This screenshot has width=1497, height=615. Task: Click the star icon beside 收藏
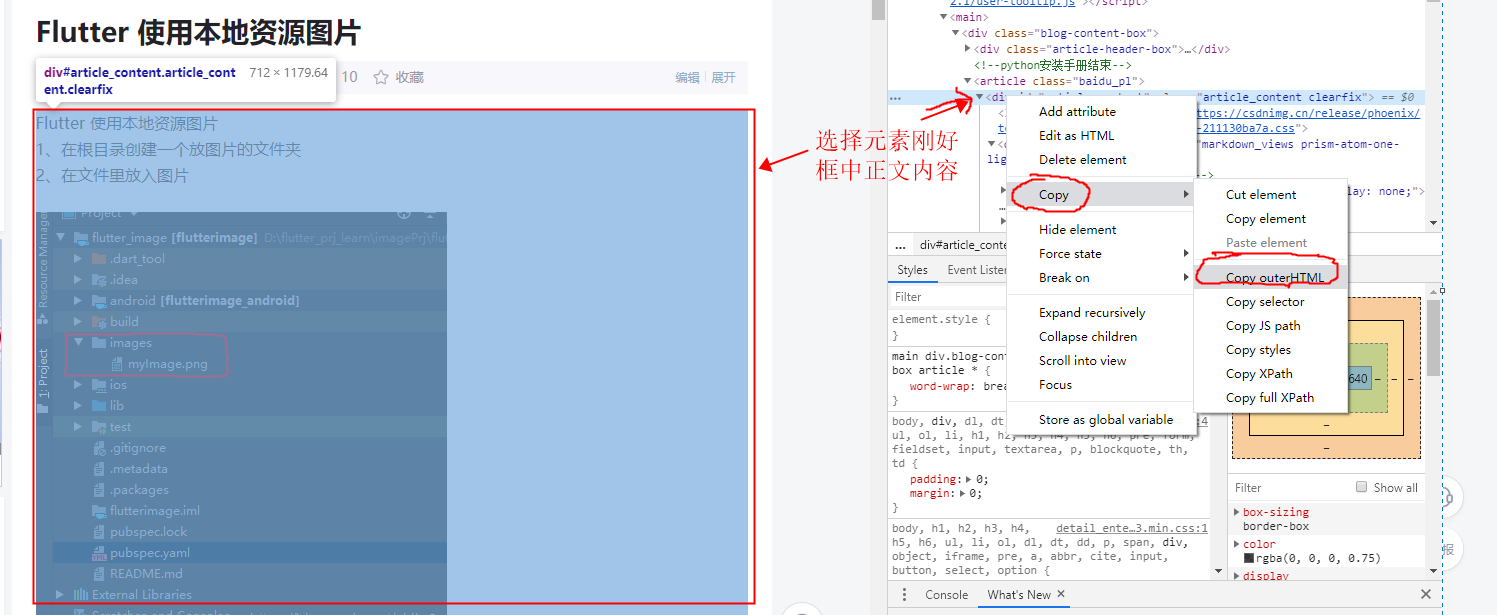click(381, 77)
